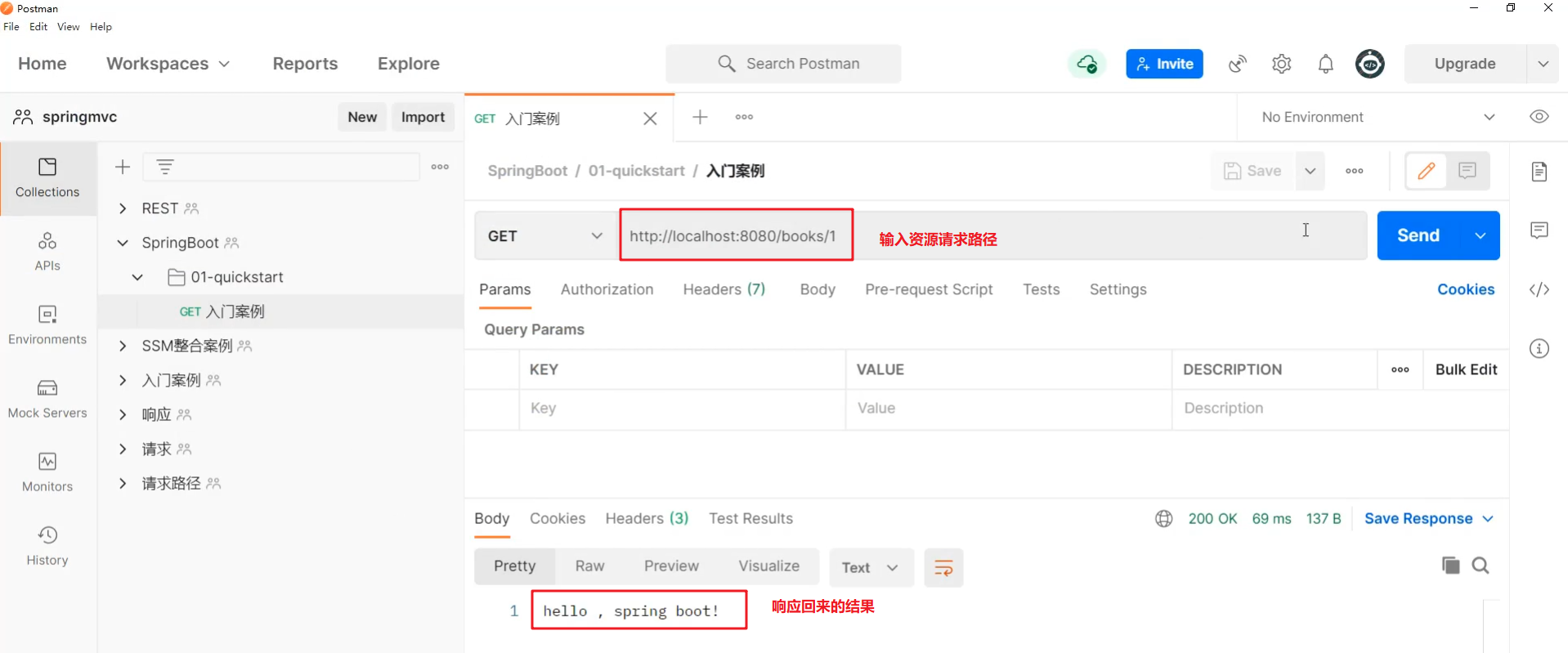1568x653 pixels.
Task: Open request more actions menu beside Save
Action: 1355,171
